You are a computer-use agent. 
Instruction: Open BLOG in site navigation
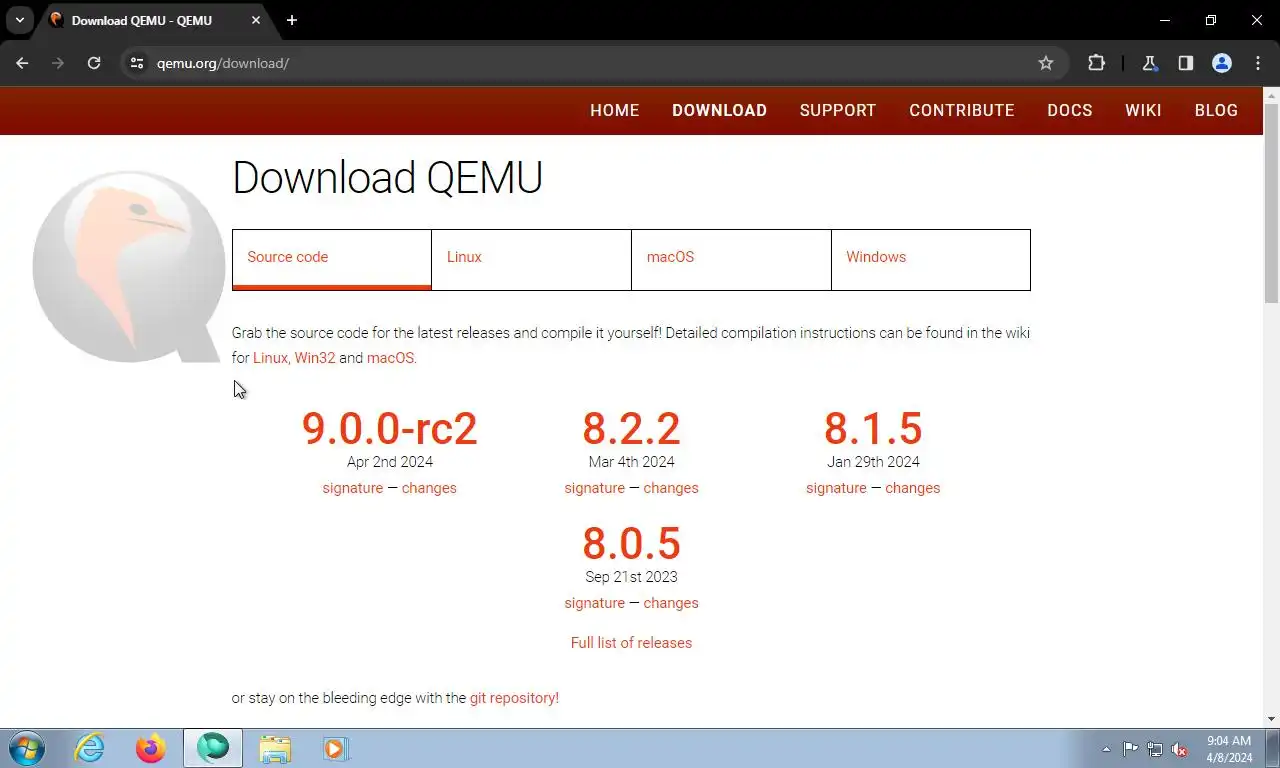(x=1216, y=111)
